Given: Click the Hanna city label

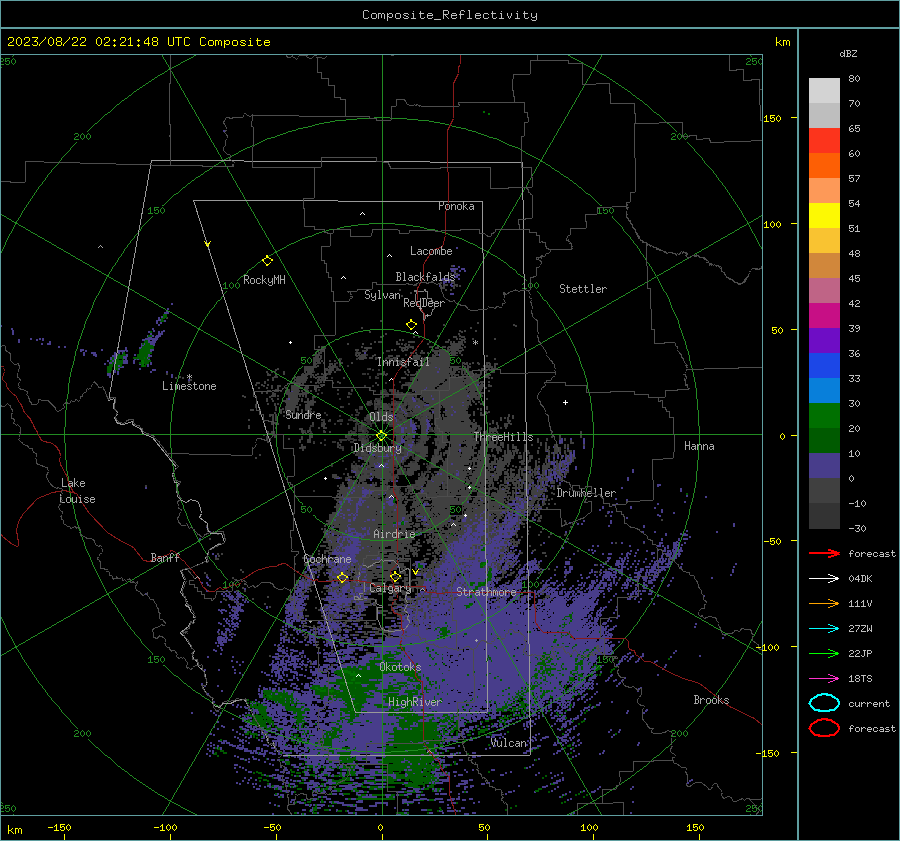Looking at the screenshot, I should coord(699,446).
